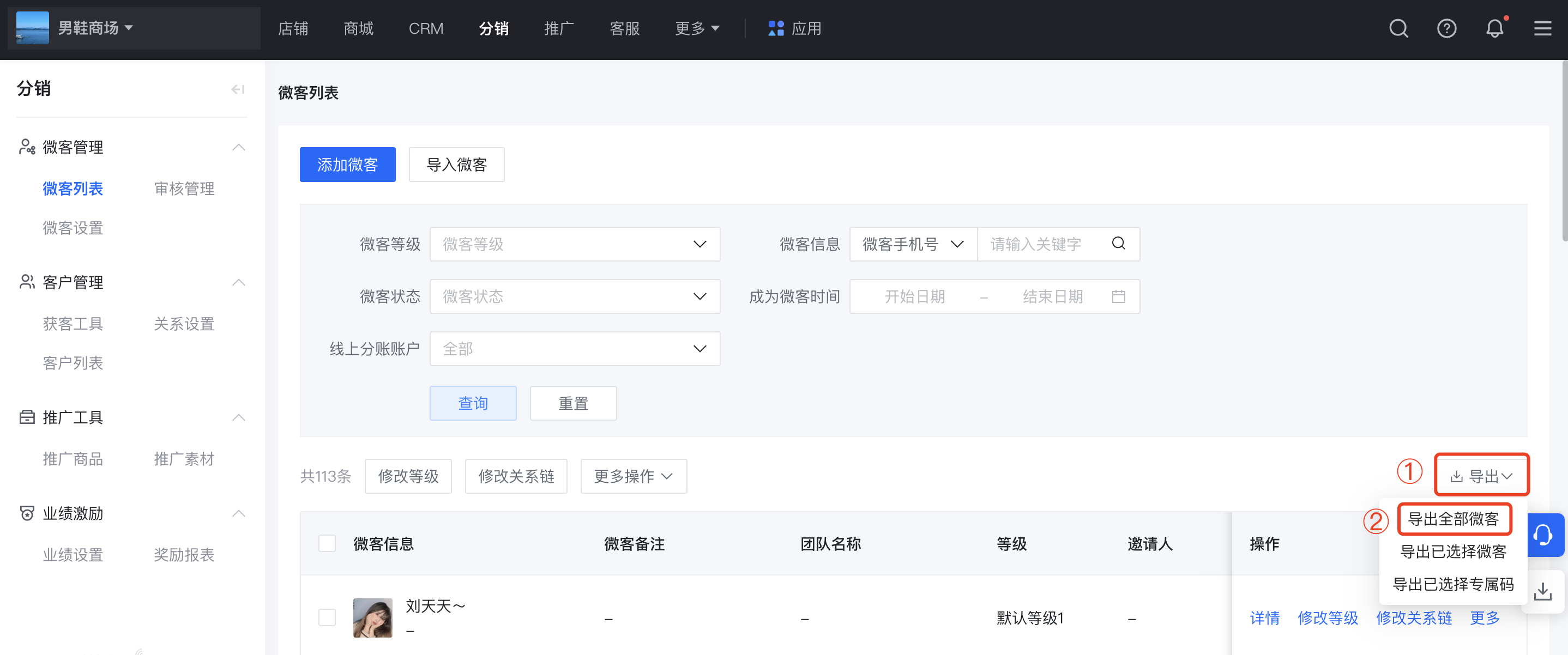Open 推广商品 in sidebar
The height and width of the screenshot is (655, 1568).
tap(73, 459)
